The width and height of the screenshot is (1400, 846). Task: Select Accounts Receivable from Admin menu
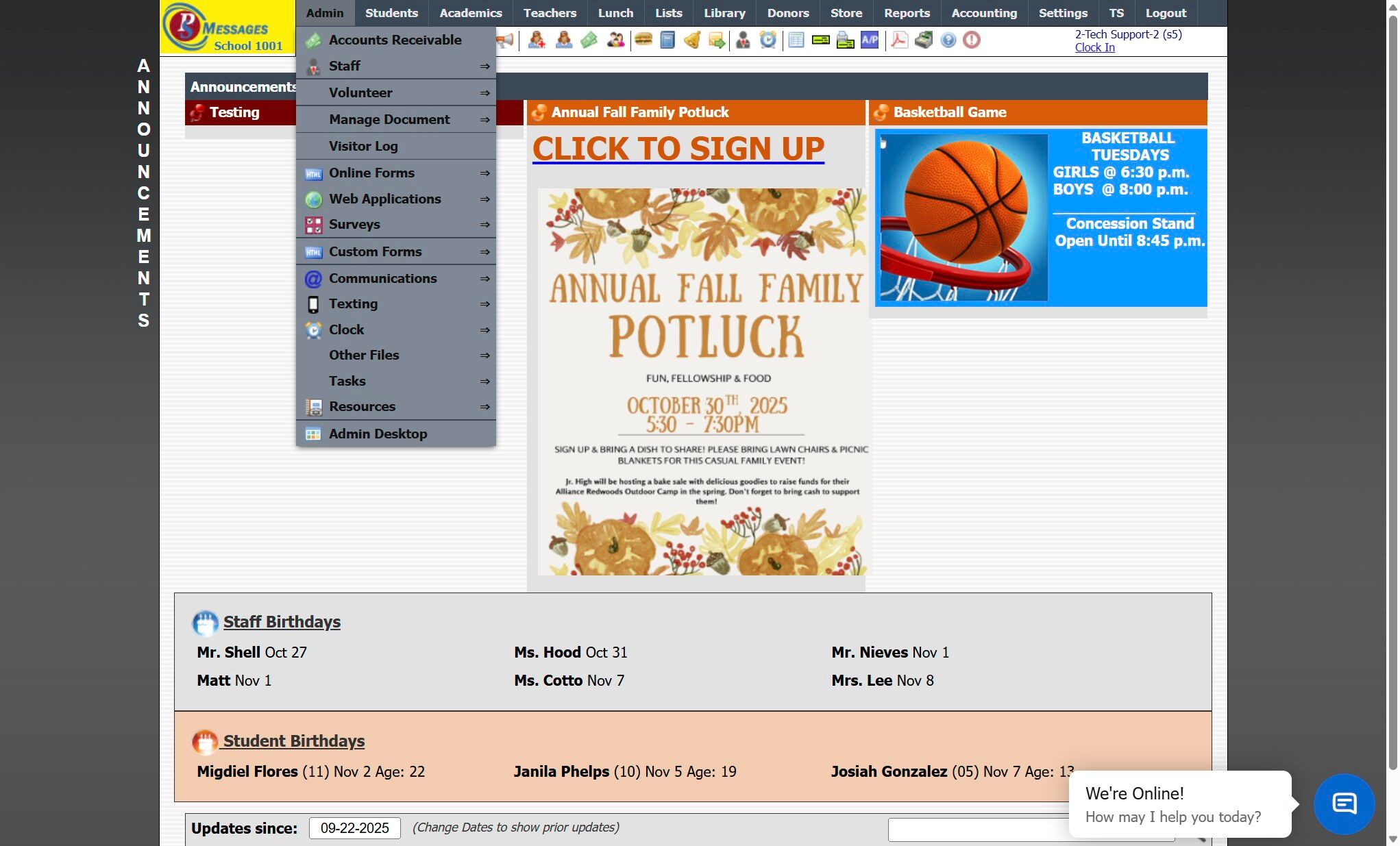pyautogui.click(x=395, y=40)
